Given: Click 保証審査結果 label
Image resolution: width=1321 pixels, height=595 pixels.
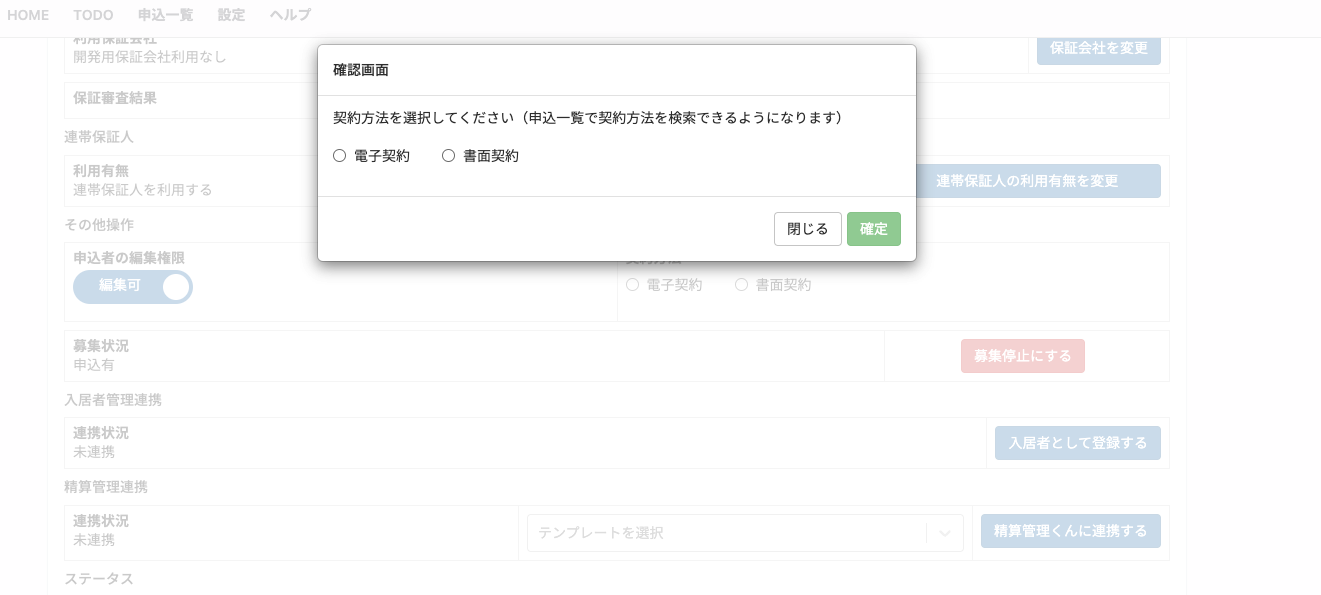Looking at the screenshot, I should click(x=115, y=98).
